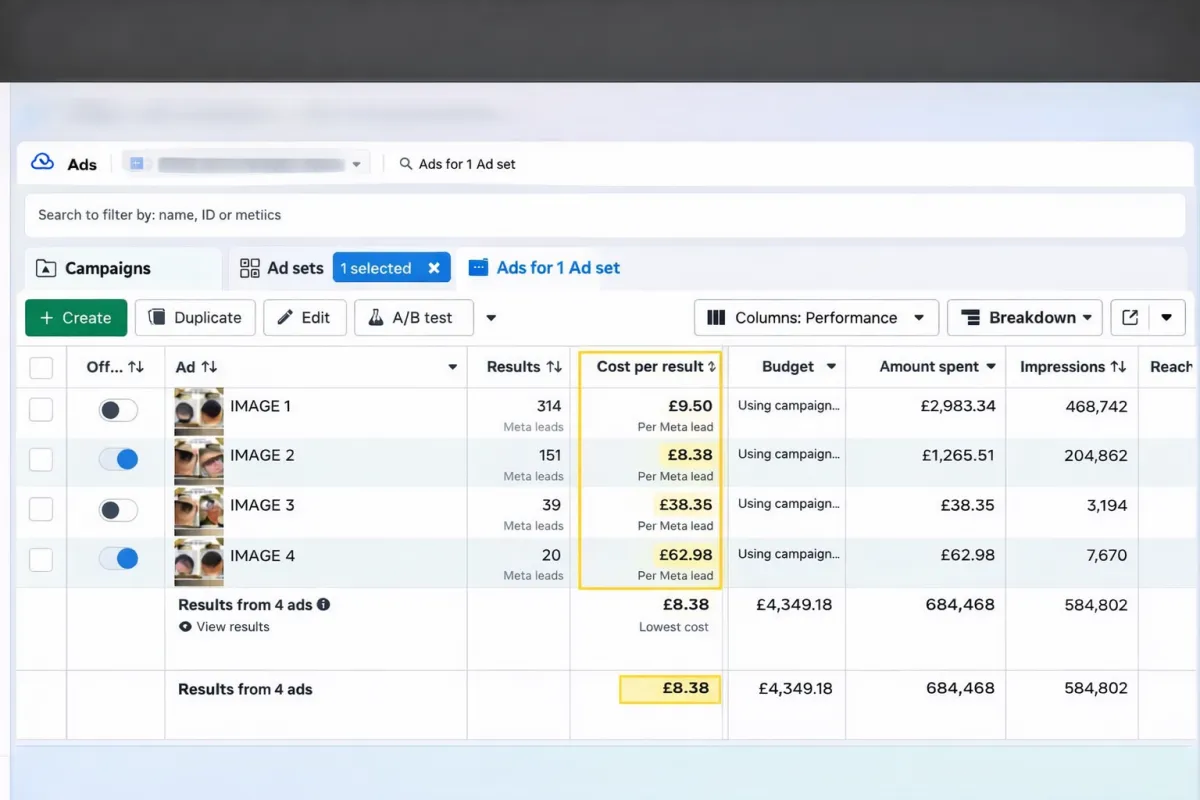Toggle IMAGE 1 ad on
The width and height of the screenshot is (1200, 800).
coord(118,410)
